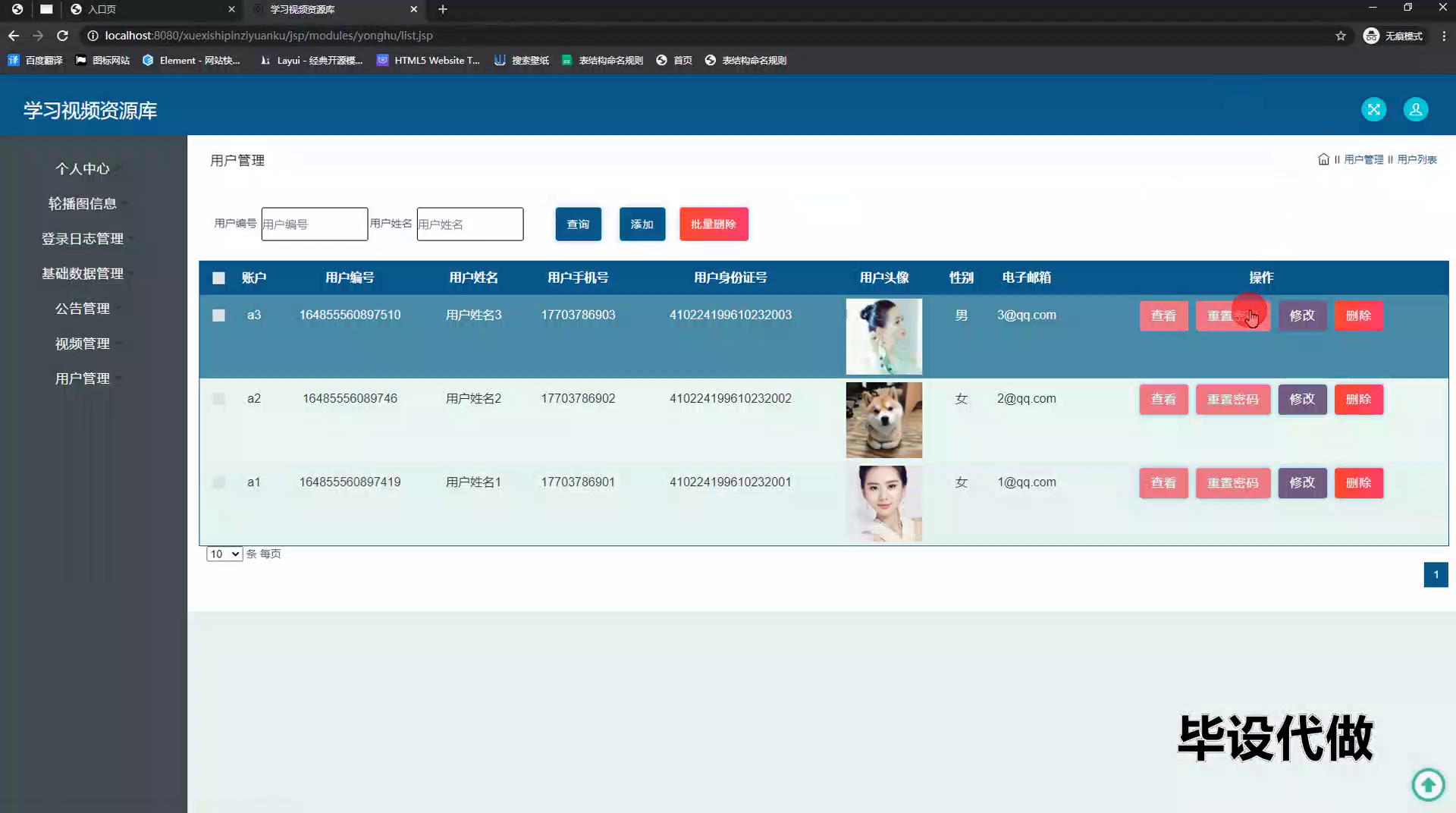Click the home icon in breadcrumb
Screen dimensions: 1456x813
click(x=1323, y=159)
